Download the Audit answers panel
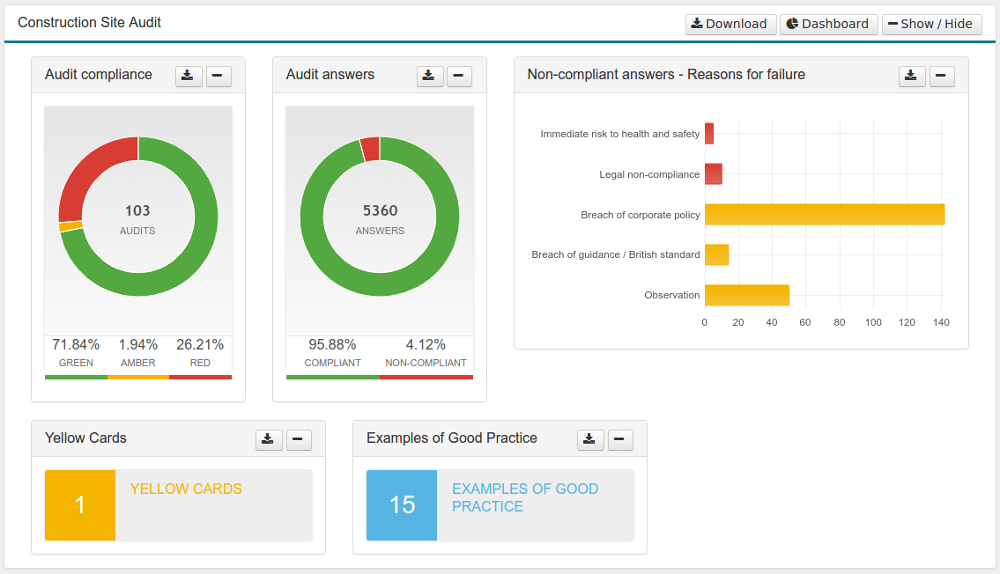 pyautogui.click(x=430, y=76)
